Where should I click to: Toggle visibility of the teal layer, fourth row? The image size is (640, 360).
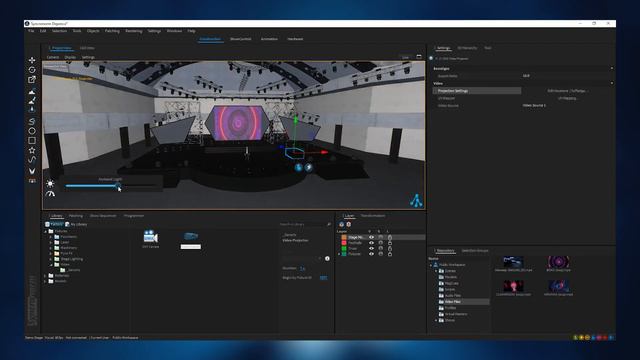point(371,254)
